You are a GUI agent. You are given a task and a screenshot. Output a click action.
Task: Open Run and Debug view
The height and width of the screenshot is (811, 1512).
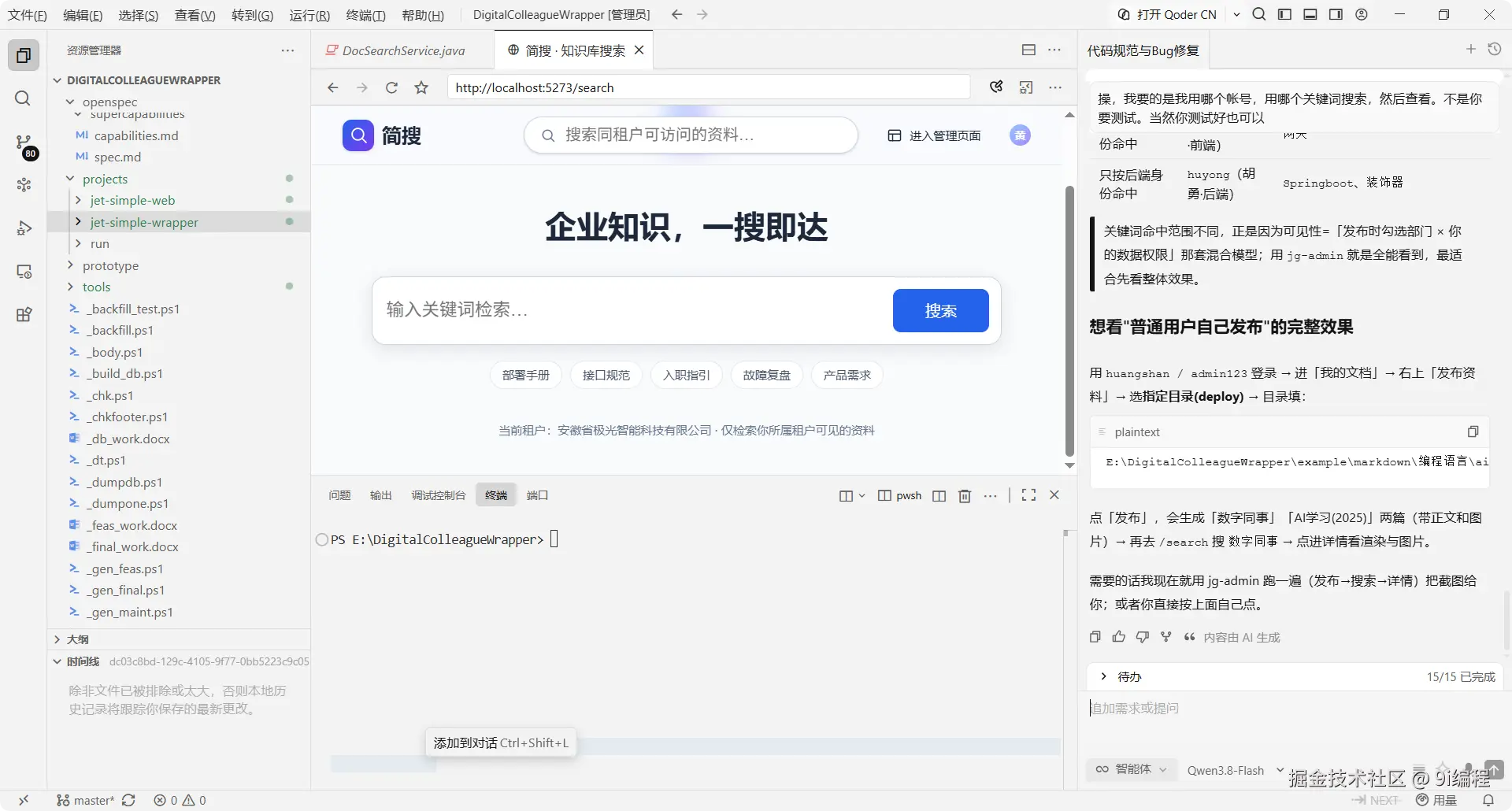(24, 228)
